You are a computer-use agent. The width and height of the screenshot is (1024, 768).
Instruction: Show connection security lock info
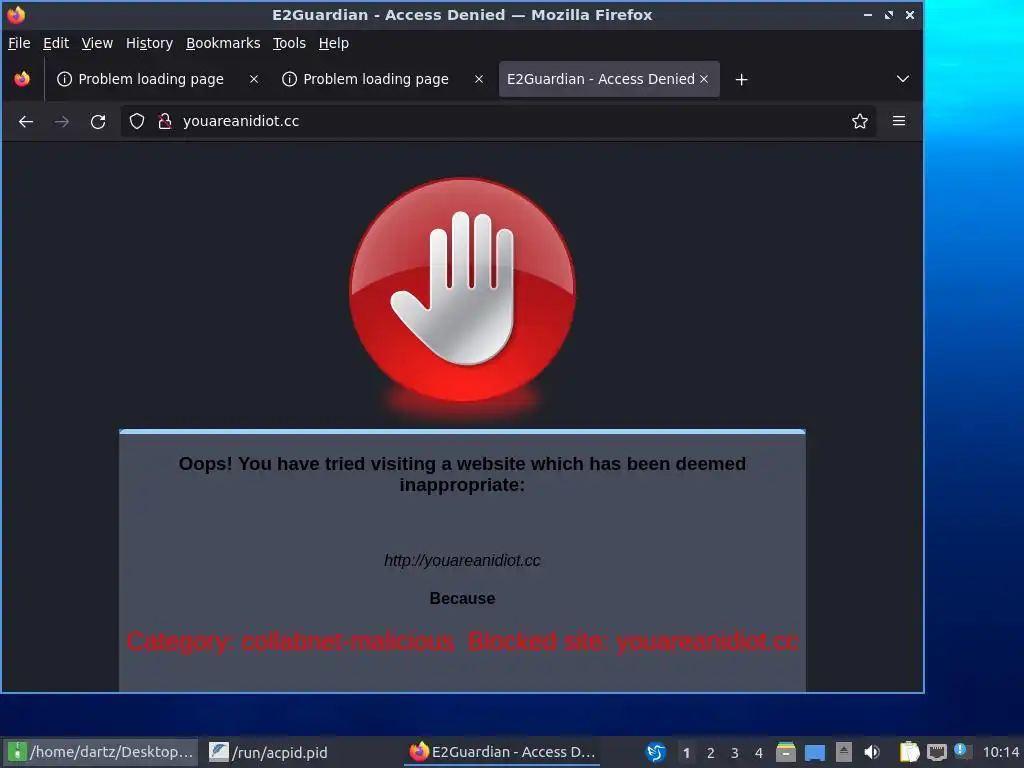point(165,121)
